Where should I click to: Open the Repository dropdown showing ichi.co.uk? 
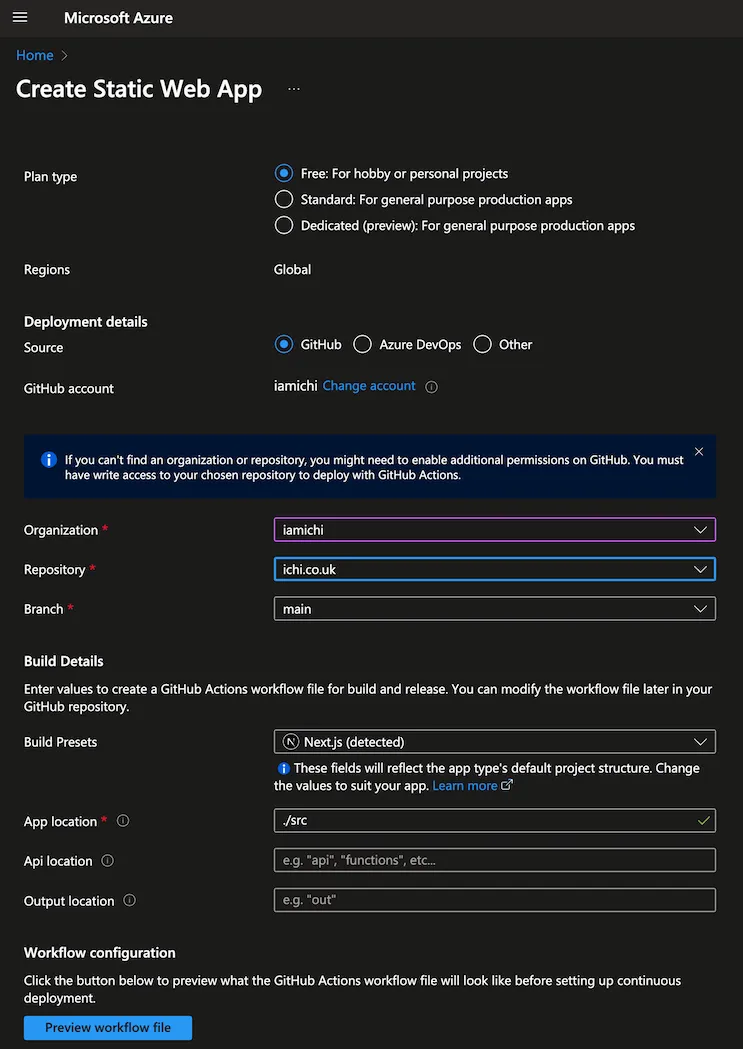point(495,569)
